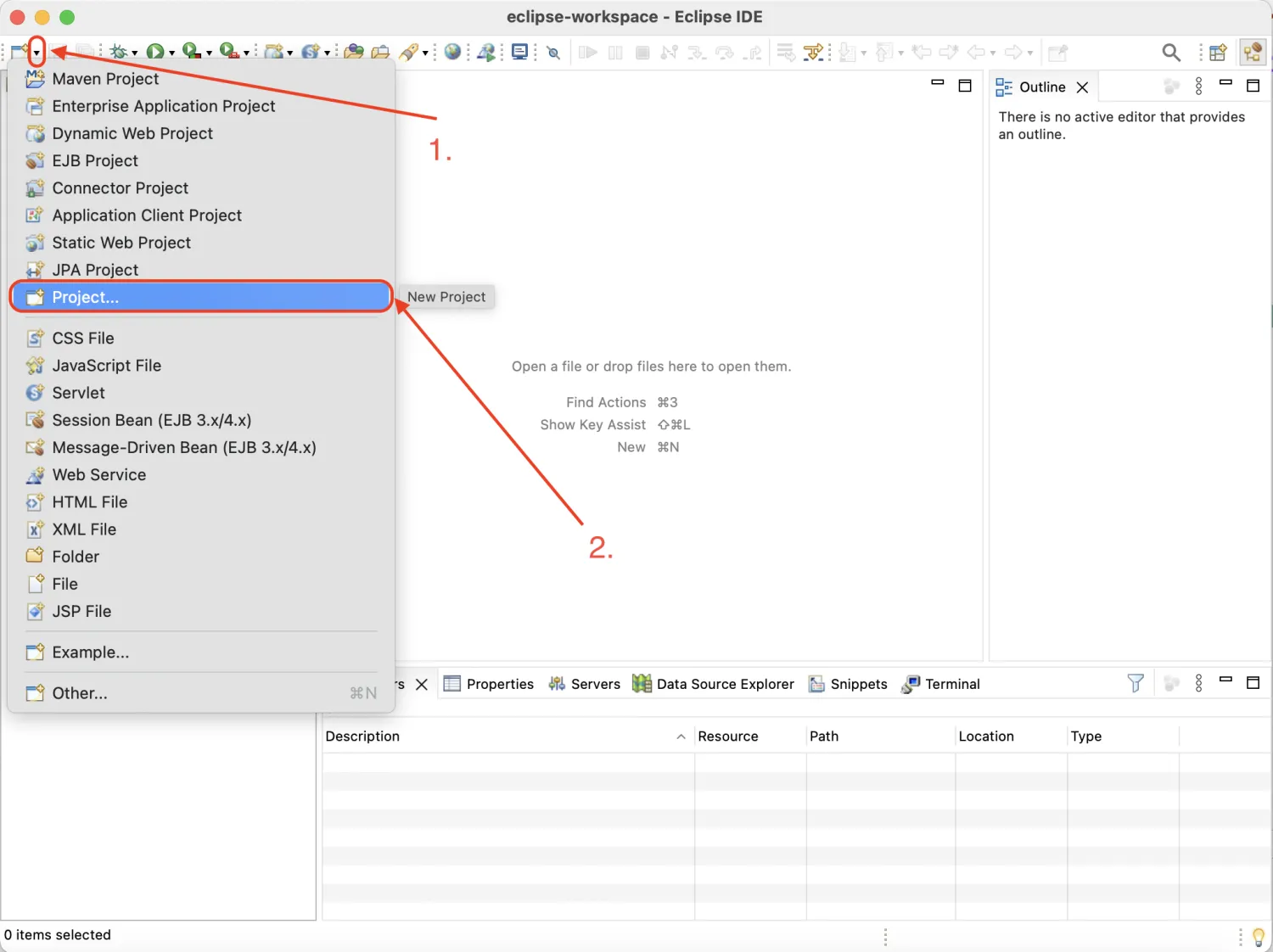Screen dimensions: 1273x952
Task: Open the New button dropdown arrow
Action: coord(36,53)
